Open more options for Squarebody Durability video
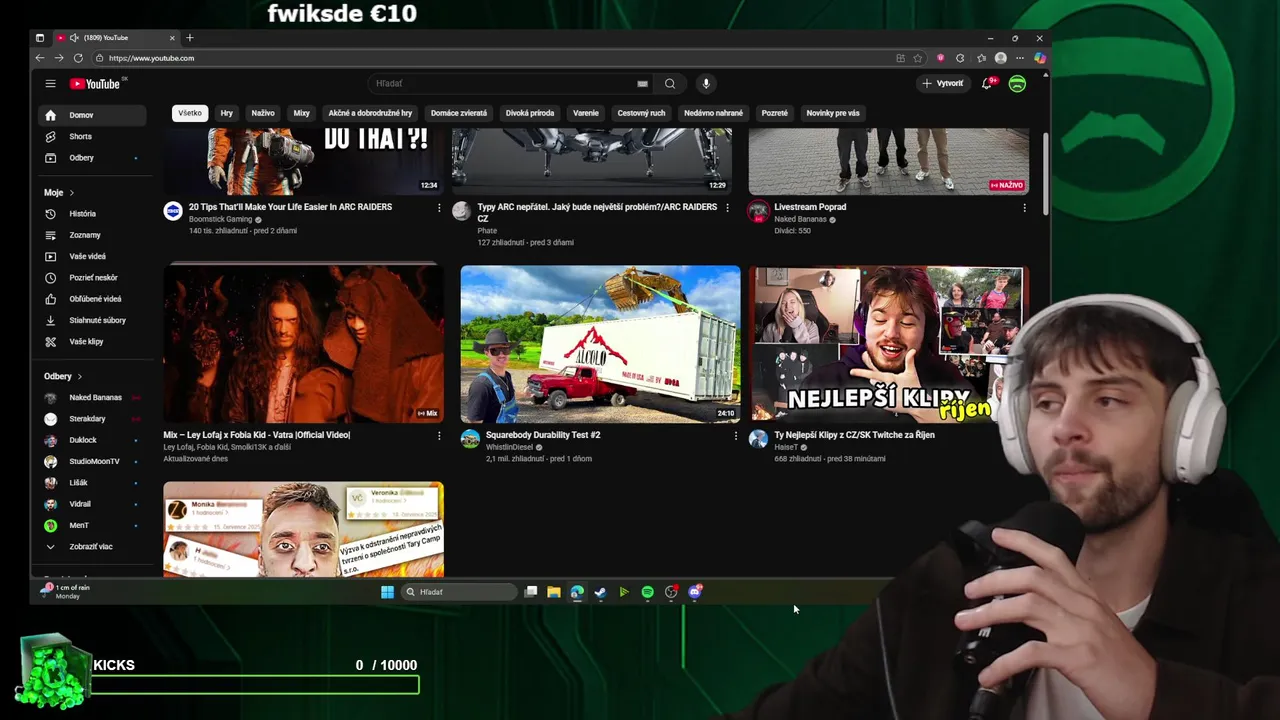This screenshot has width=1280, height=720. (x=735, y=436)
